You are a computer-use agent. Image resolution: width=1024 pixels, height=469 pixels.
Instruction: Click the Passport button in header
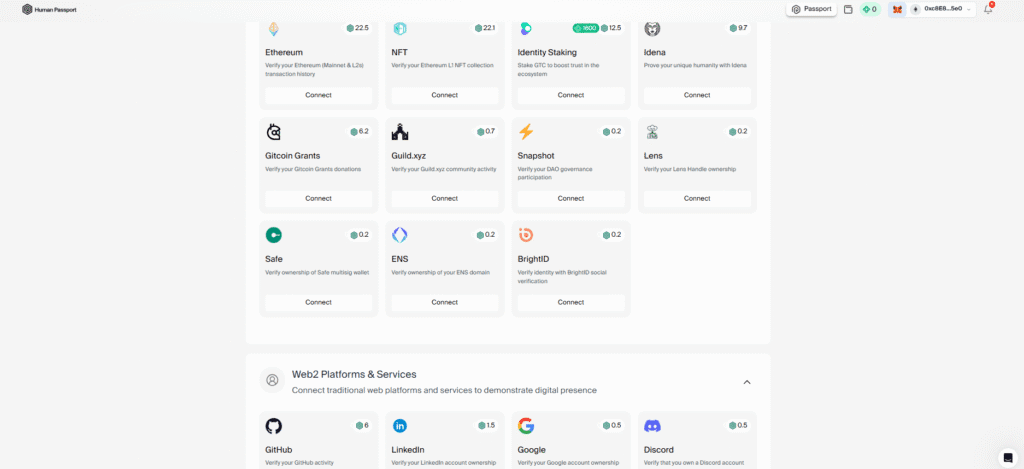pos(812,9)
